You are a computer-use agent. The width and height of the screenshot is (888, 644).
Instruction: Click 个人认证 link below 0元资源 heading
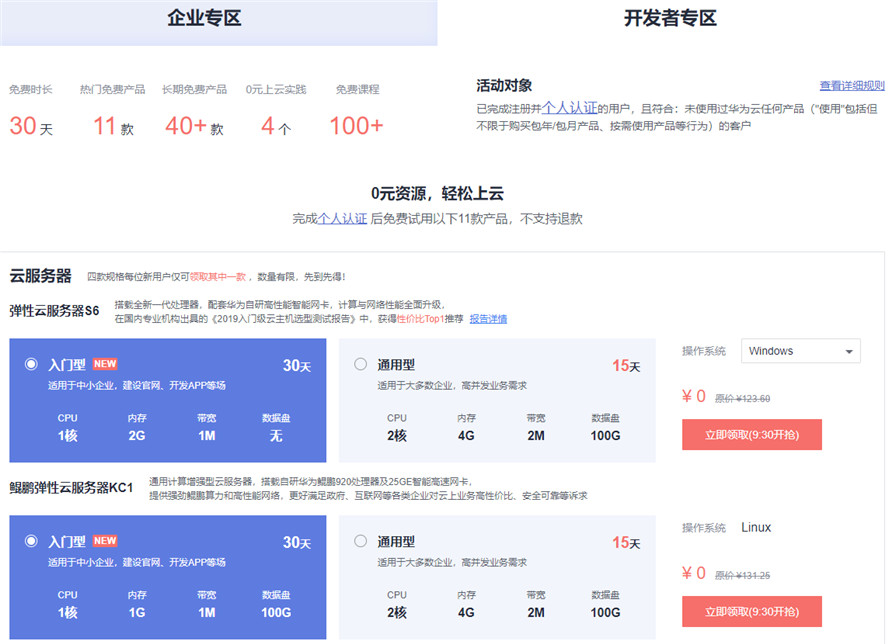343,218
